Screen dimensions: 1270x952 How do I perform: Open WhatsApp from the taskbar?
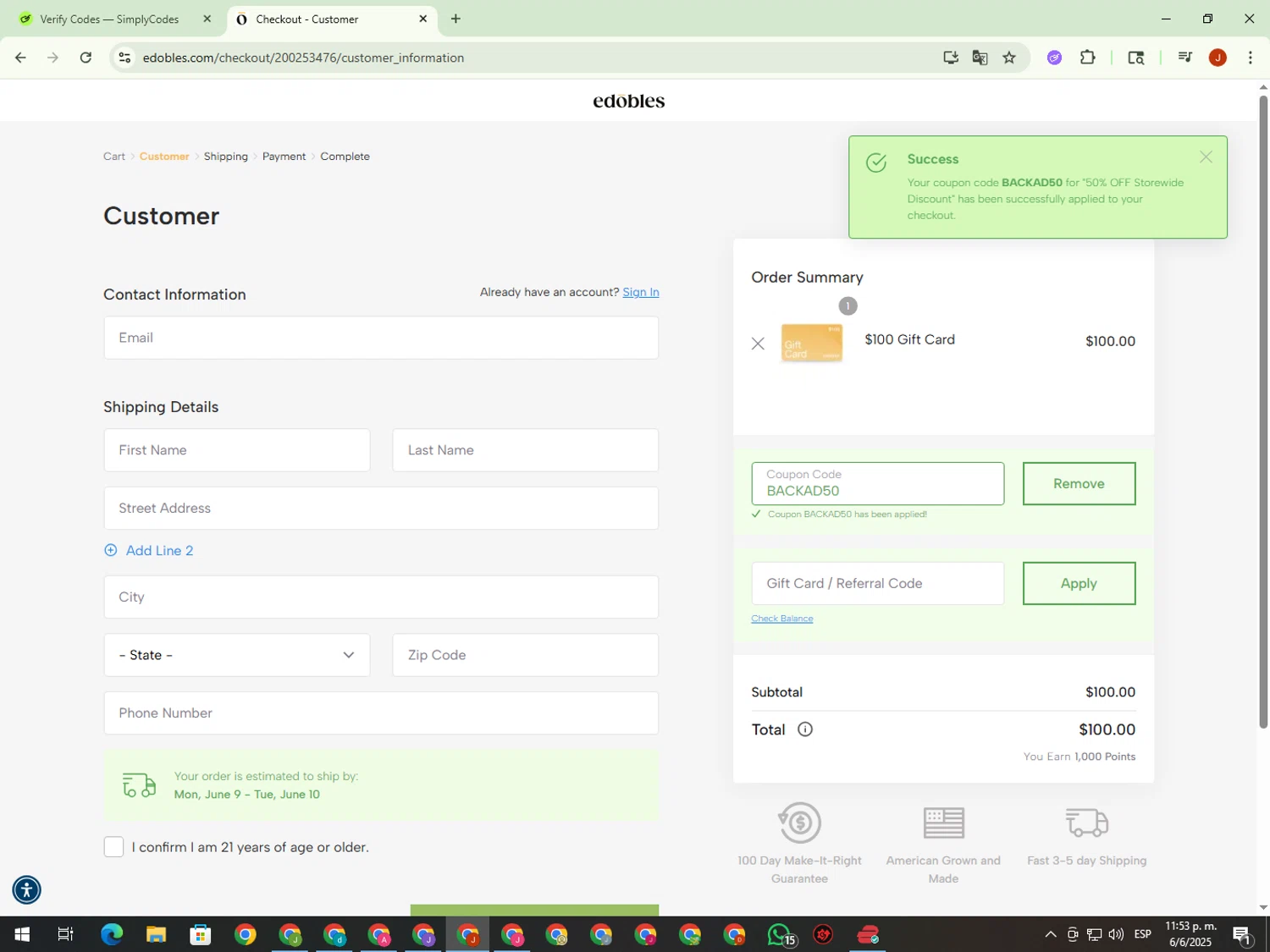780,934
